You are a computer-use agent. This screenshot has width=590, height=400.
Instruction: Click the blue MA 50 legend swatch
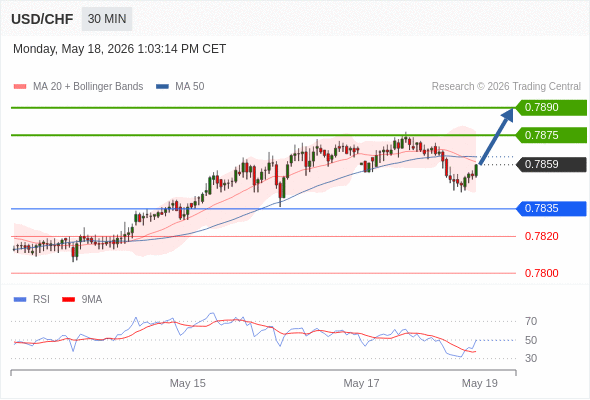click(162, 87)
